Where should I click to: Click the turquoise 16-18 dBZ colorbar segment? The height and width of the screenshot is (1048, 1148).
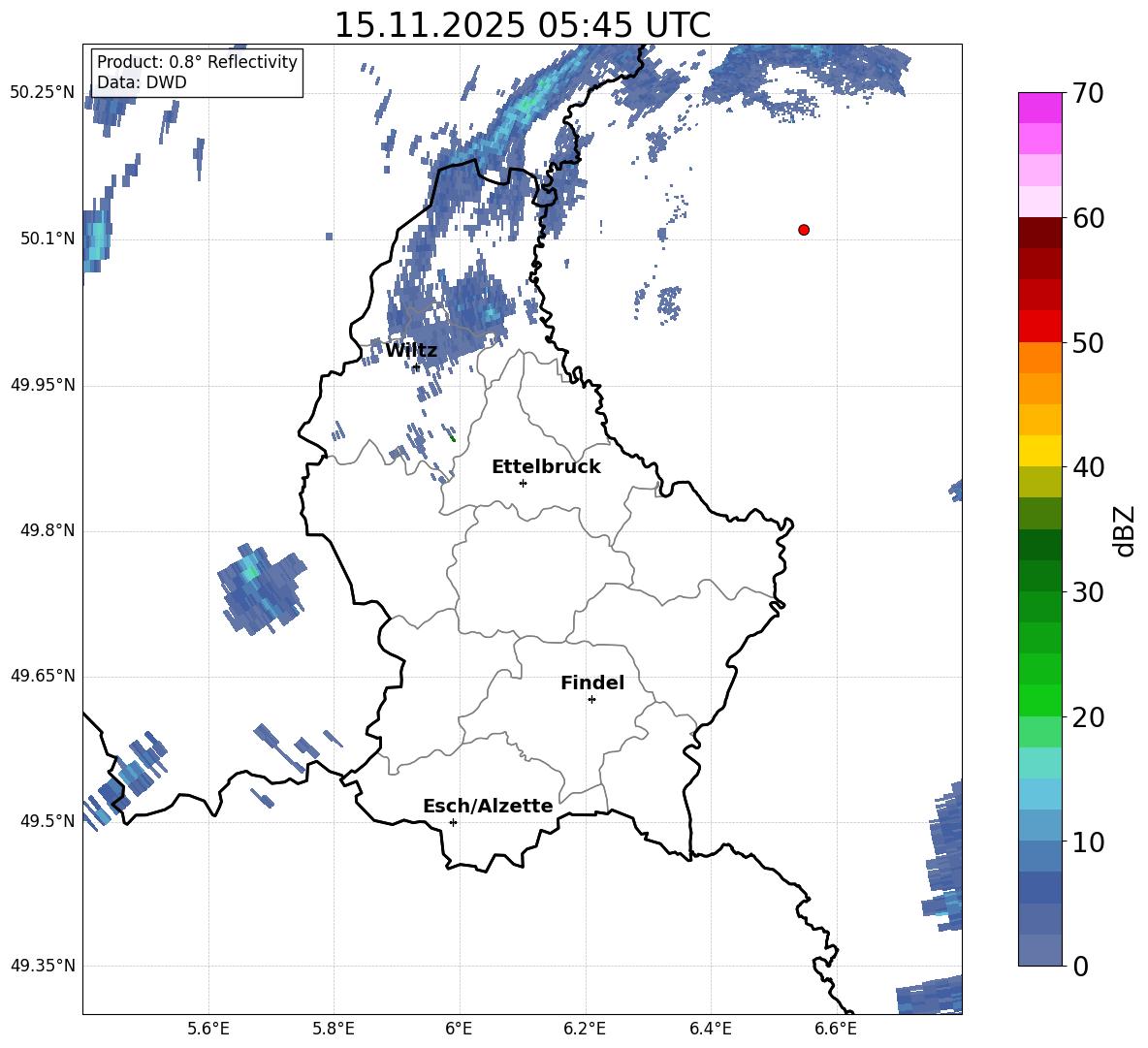(x=1040, y=763)
